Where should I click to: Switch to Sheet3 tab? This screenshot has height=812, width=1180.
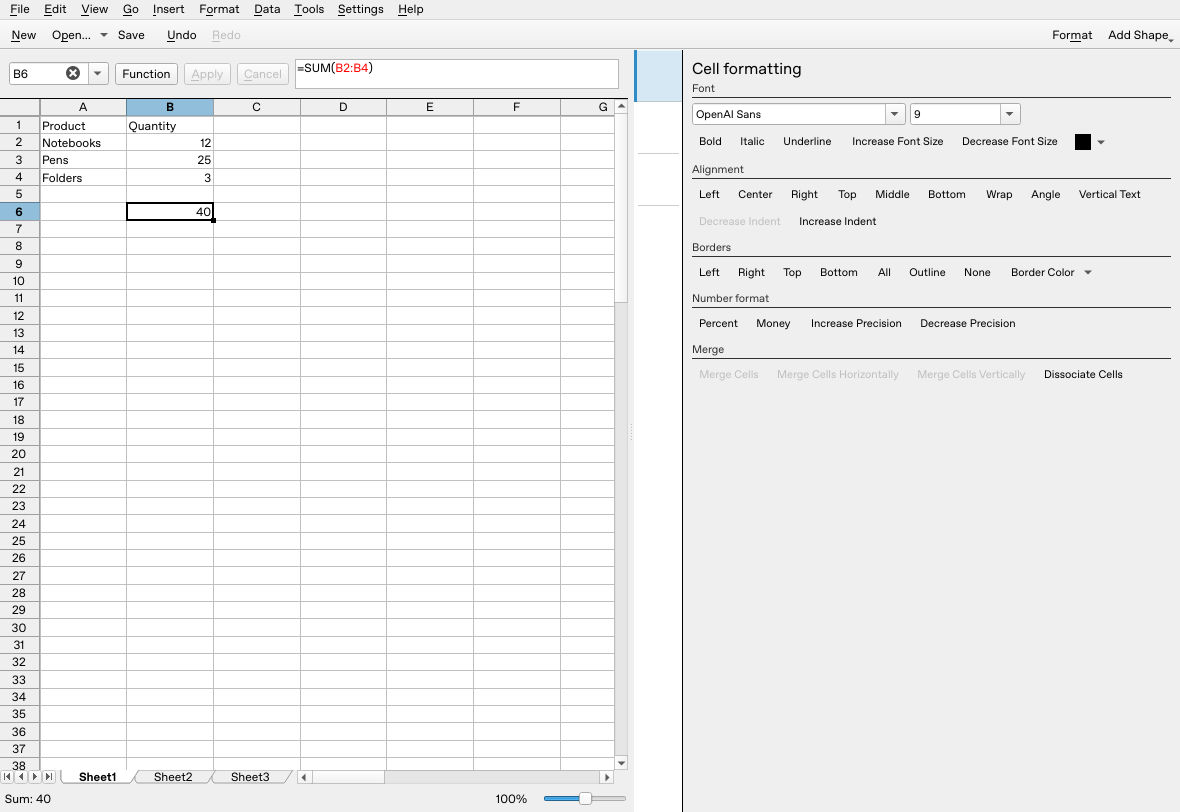click(250, 777)
